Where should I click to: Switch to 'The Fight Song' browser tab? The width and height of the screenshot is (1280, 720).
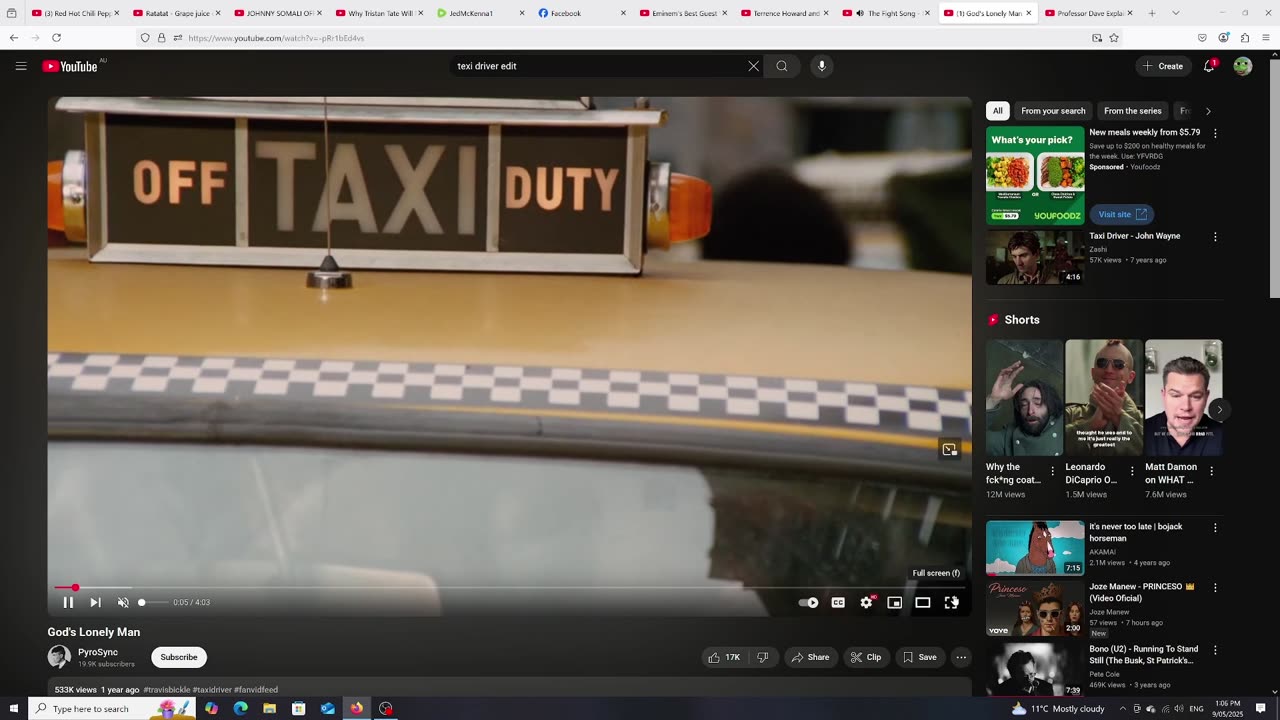(x=885, y=13)
